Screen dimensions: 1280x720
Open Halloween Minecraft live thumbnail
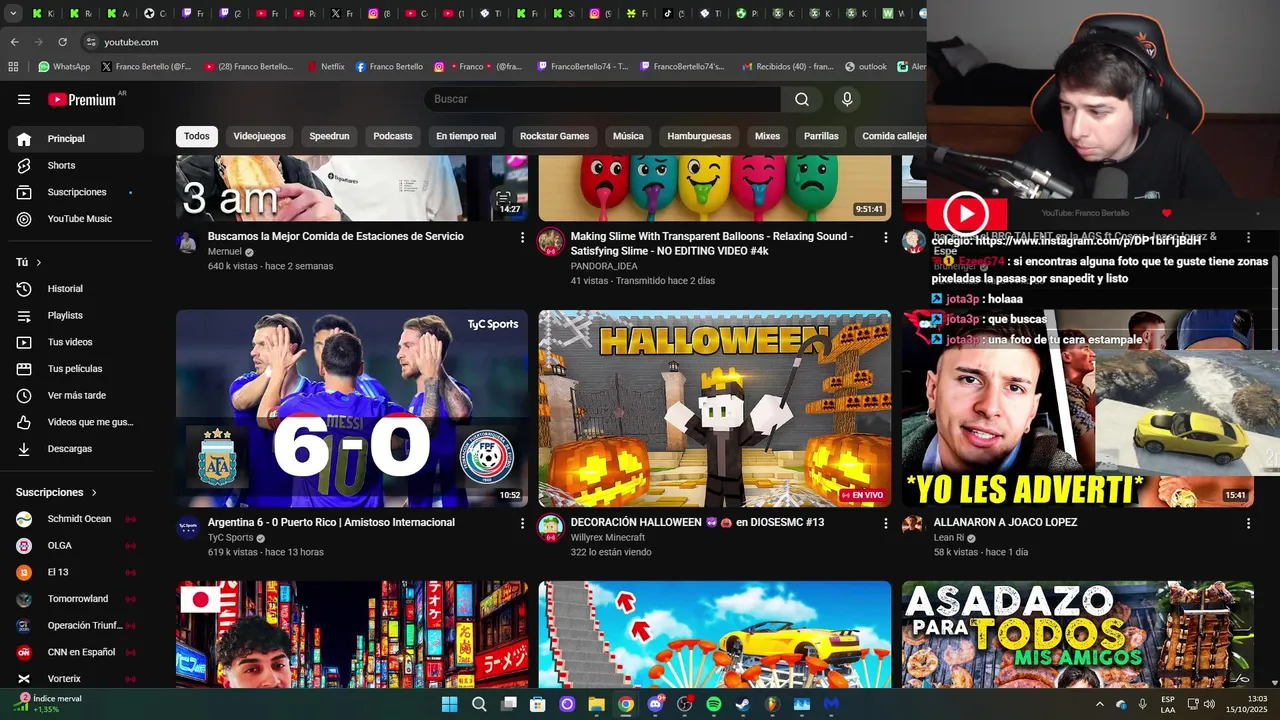click(x=715, y=408)
